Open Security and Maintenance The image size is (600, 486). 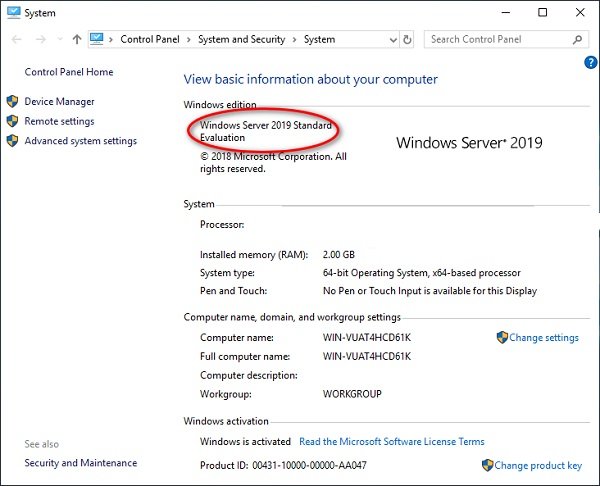pyautogui.click(x=81, y=463)
